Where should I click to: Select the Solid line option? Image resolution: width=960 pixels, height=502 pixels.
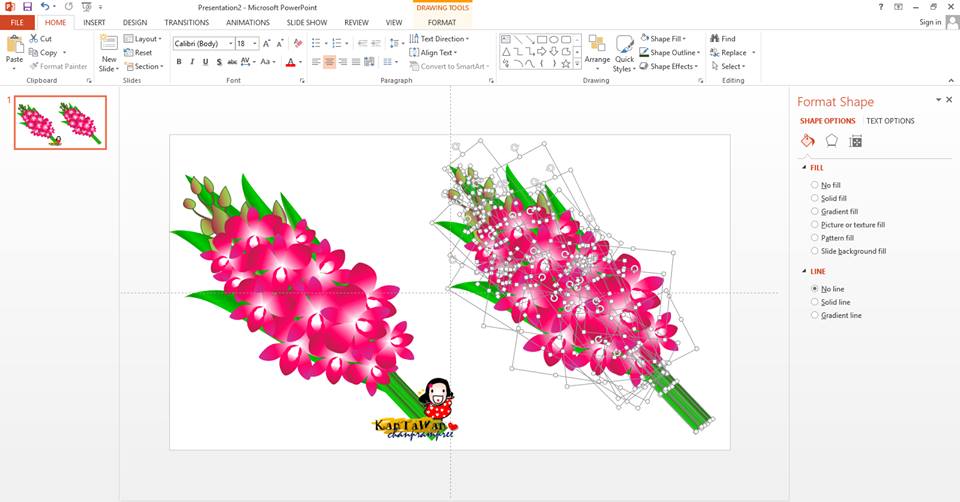click(831, 302)
